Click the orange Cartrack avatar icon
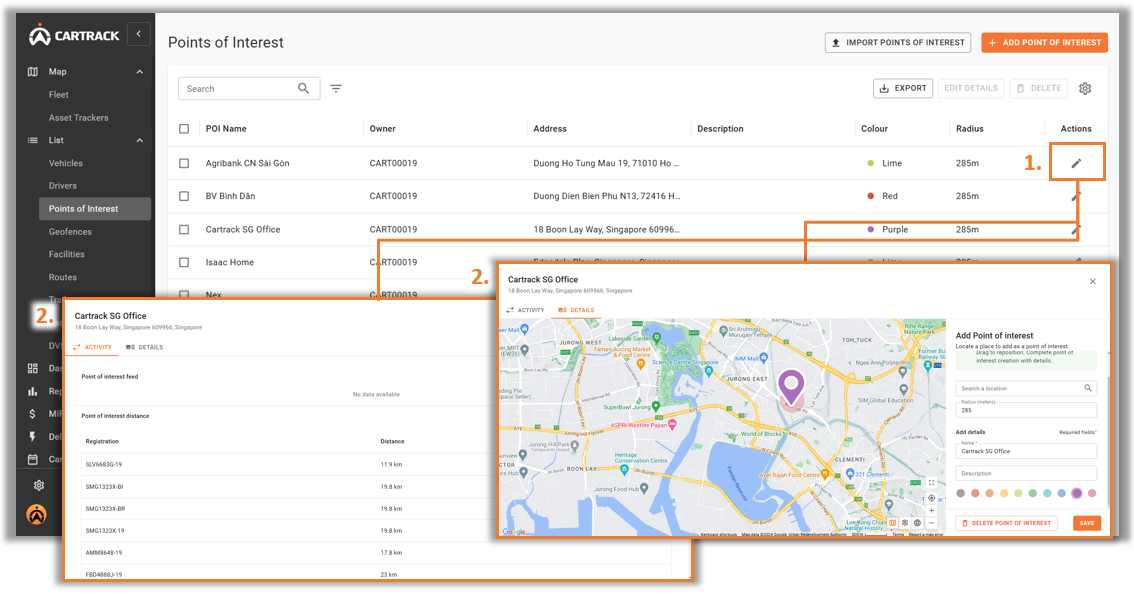This screenshot has width=1134, height=594. [x=37, y=514]
